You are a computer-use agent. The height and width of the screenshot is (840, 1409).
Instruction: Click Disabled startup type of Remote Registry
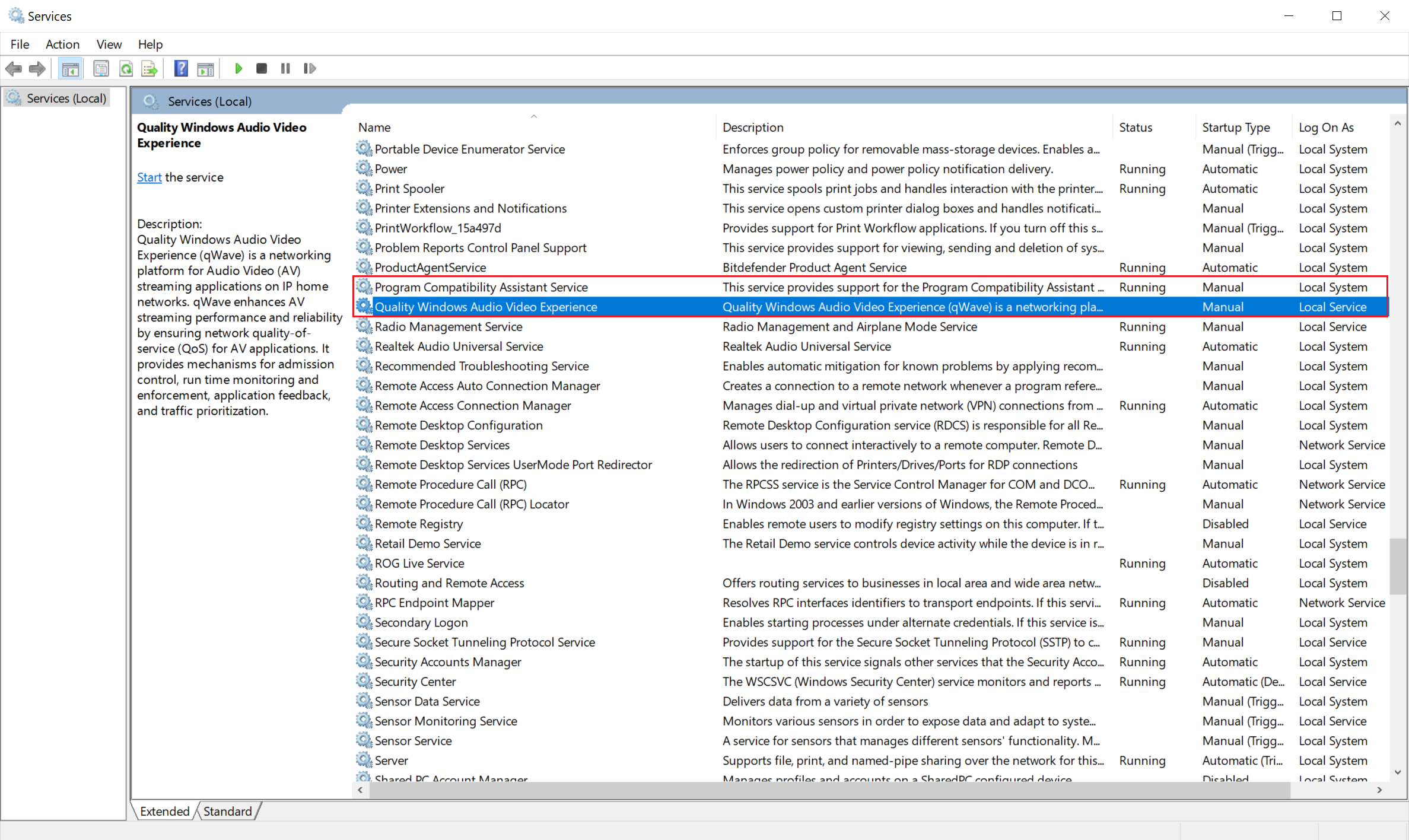tap(1225, 524)
